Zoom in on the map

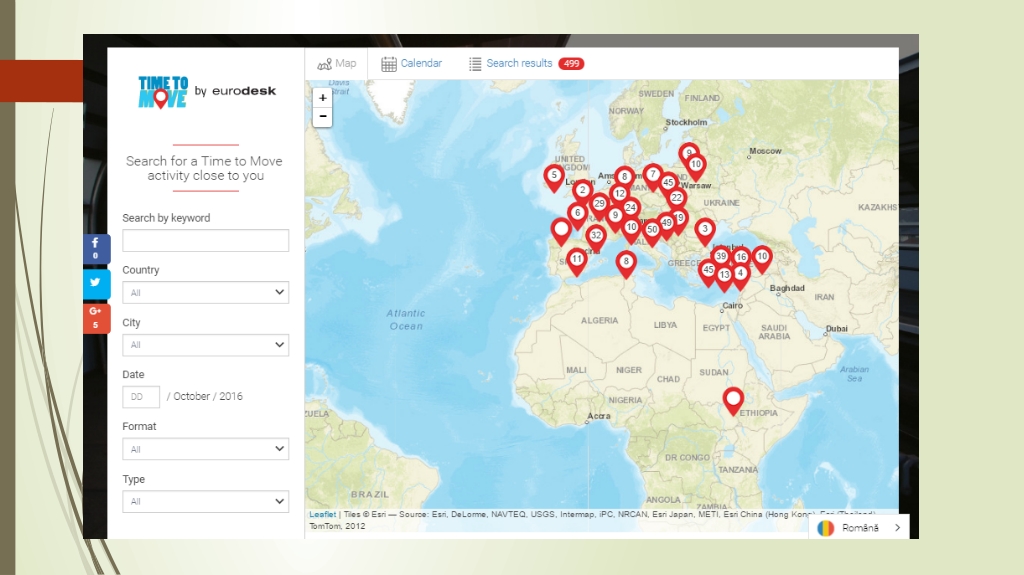click(x=322, y=98)
